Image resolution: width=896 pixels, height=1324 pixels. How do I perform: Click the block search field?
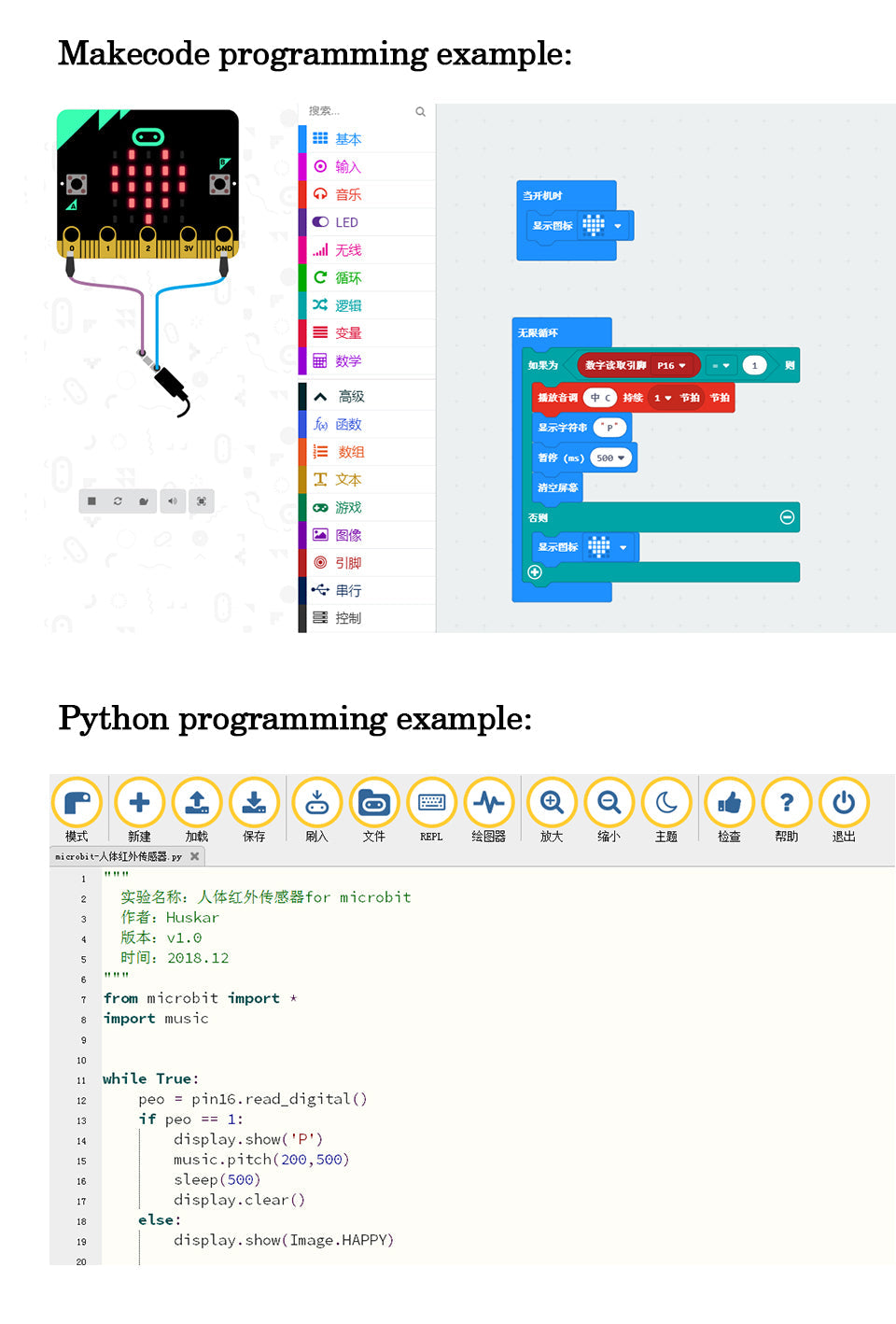359,111
